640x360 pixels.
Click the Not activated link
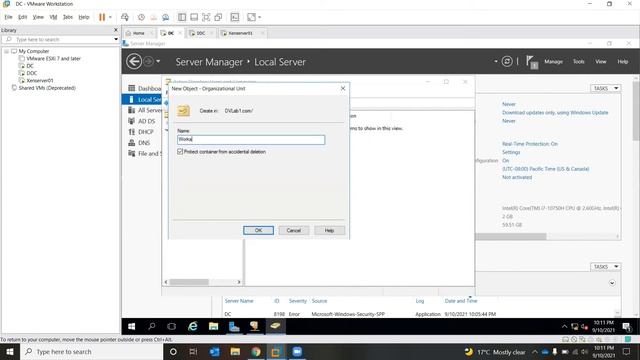coord(517,177)
